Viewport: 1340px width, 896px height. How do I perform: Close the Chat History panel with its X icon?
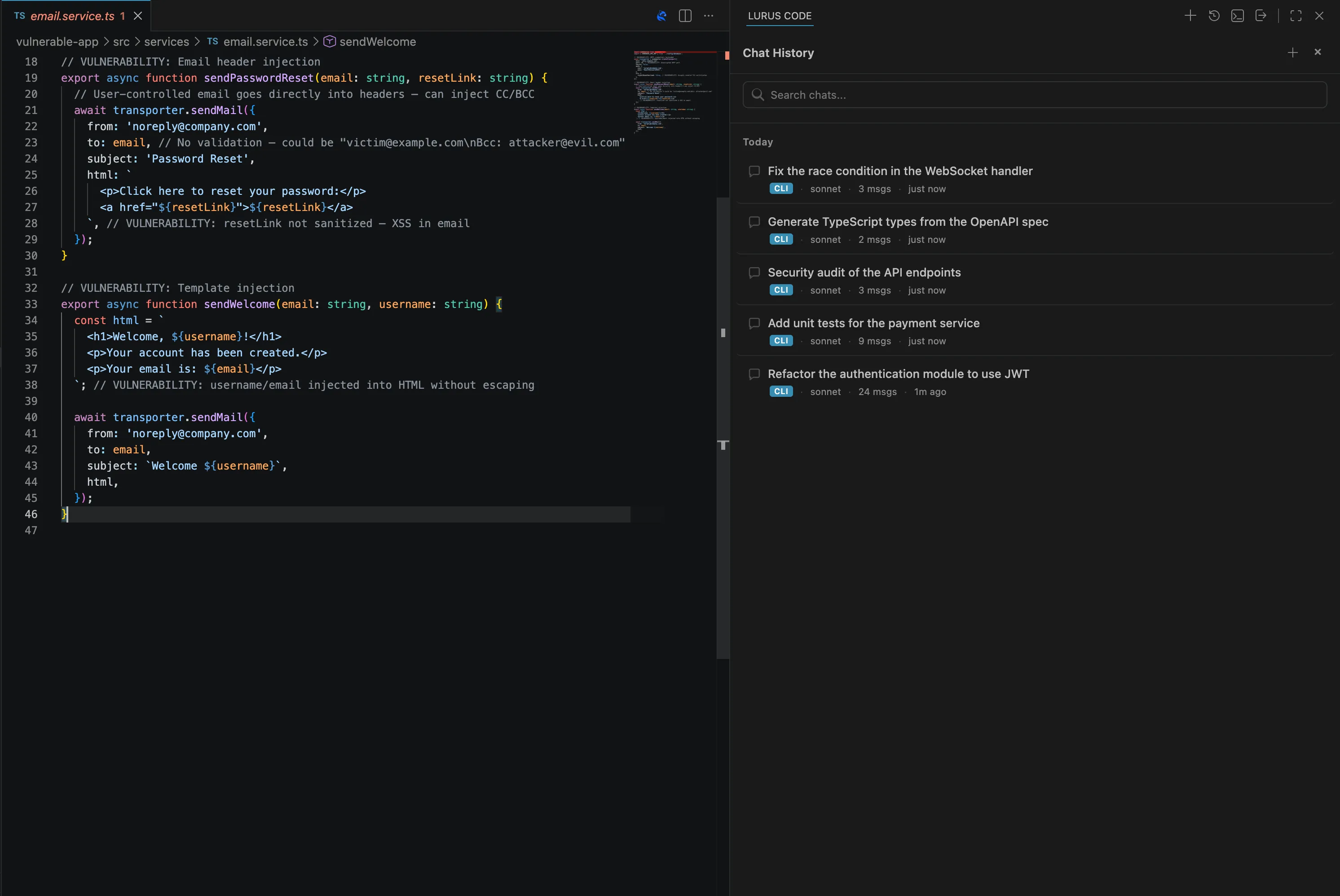click(1318, 52)
